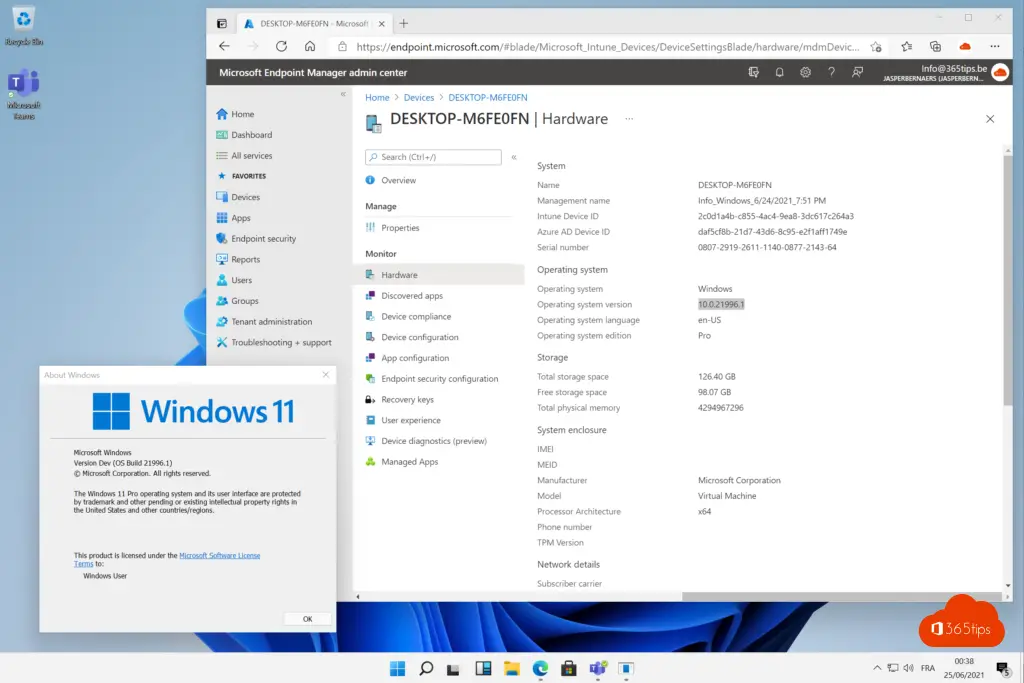This screenshot has height=683, width=1024.
Task: Open directory and subscription filter icon
Action: click(x=753, y=72)
